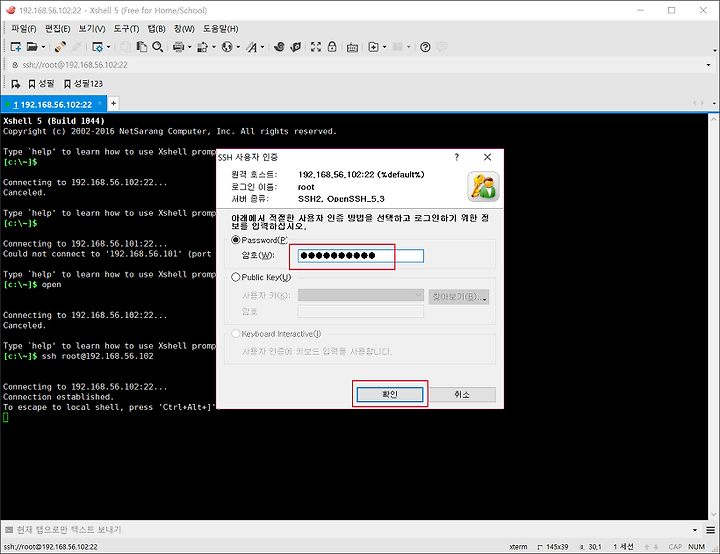Expand the Open folder dropdown arrow
The height and width of the screenshot is (554, 720).
tap(43, 47)
